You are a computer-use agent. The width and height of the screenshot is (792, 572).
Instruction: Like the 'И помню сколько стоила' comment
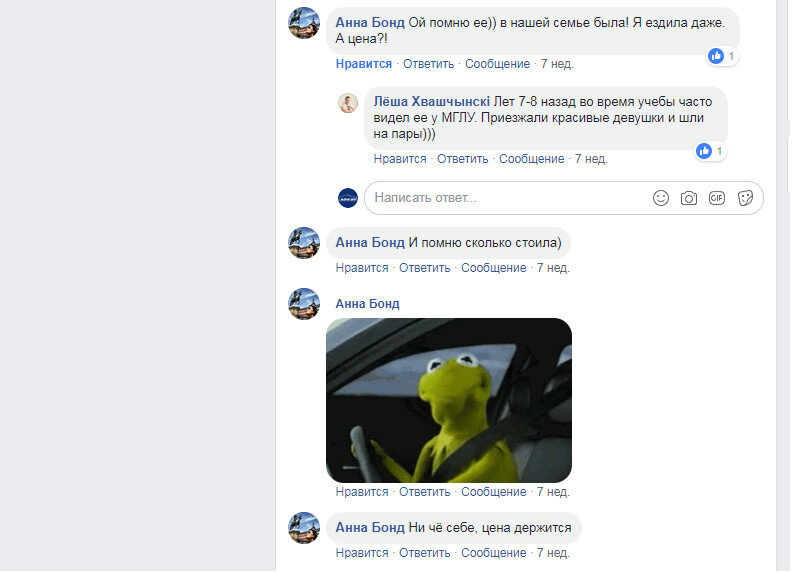[362, 268]
